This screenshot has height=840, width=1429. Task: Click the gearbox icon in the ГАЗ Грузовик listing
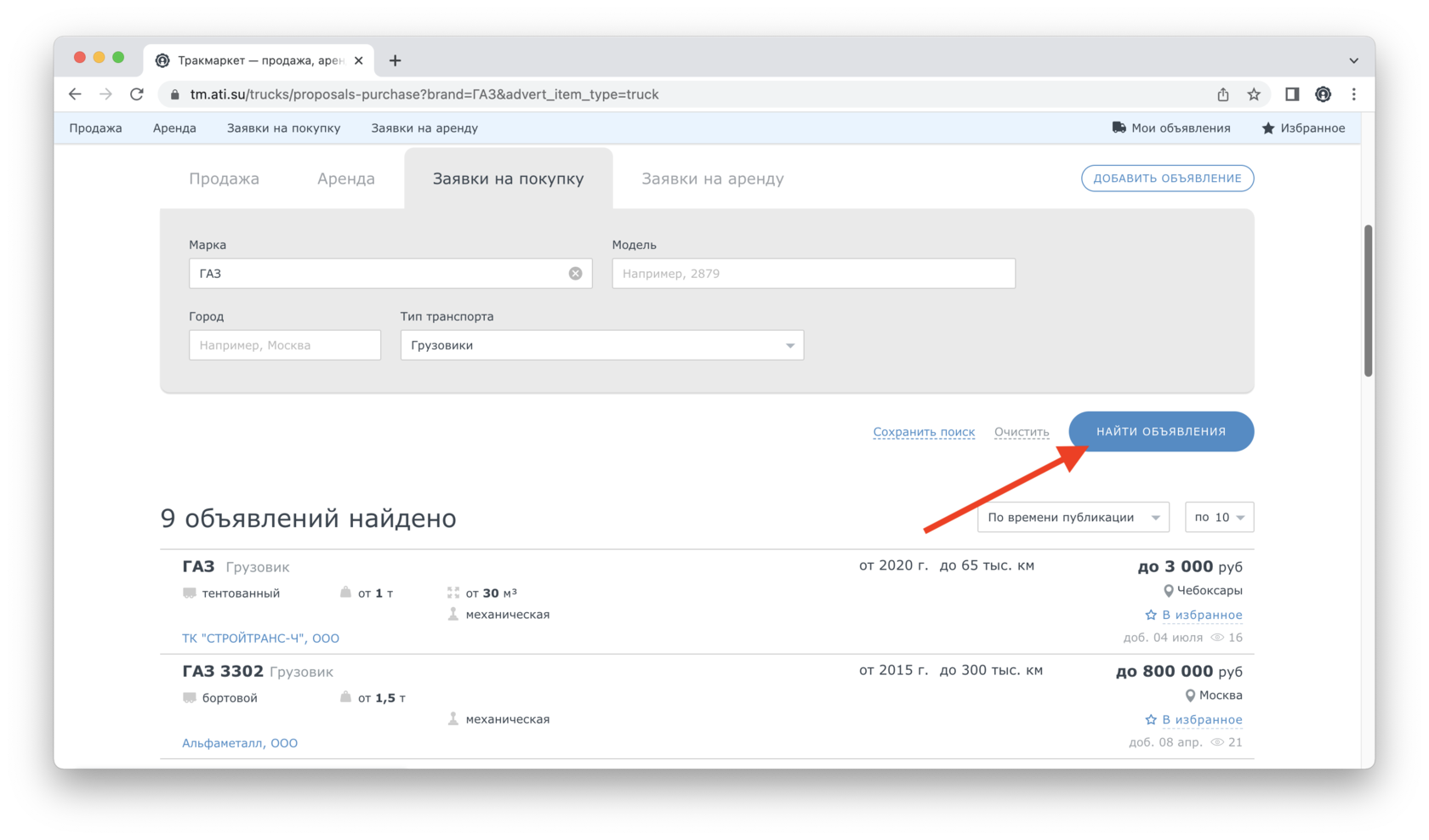click(453, 614)
